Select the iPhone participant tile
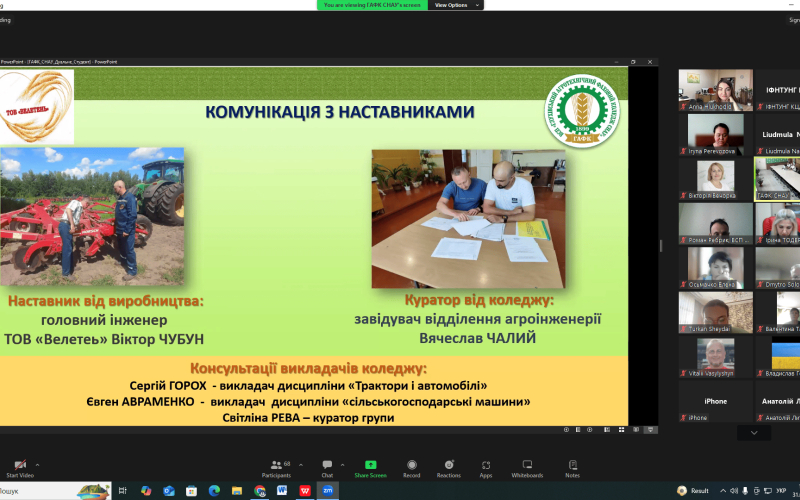Viewport: 800px width, 500px height. tap(715, 401)
